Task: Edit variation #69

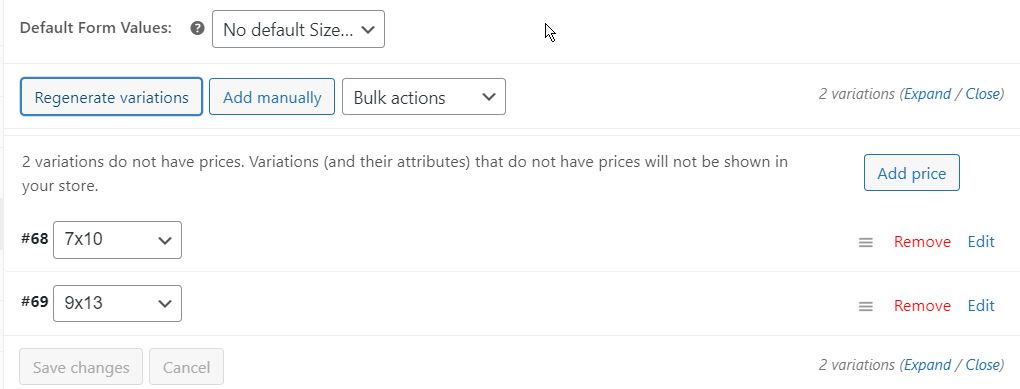Action: [981, 306]
